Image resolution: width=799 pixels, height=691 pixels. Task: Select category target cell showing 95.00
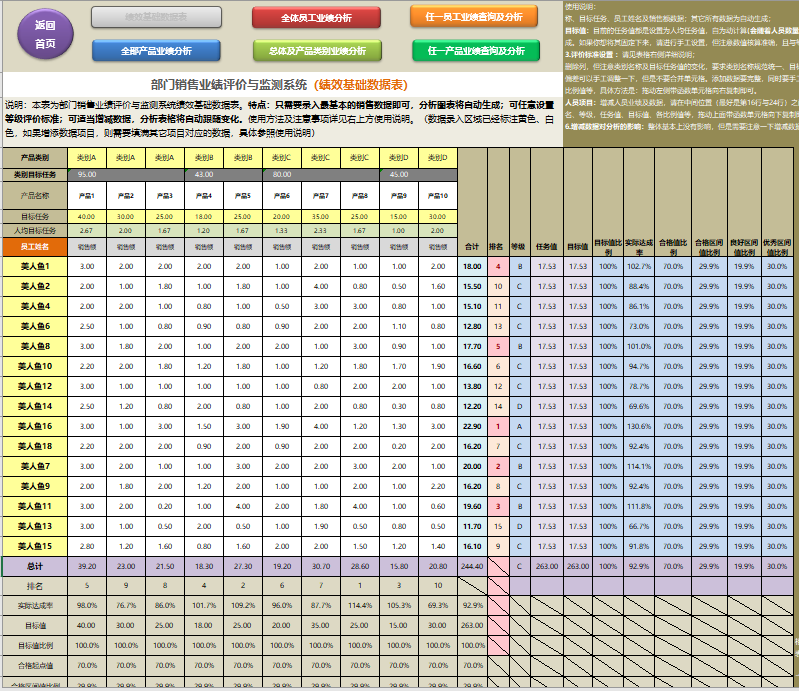point(126,175)
